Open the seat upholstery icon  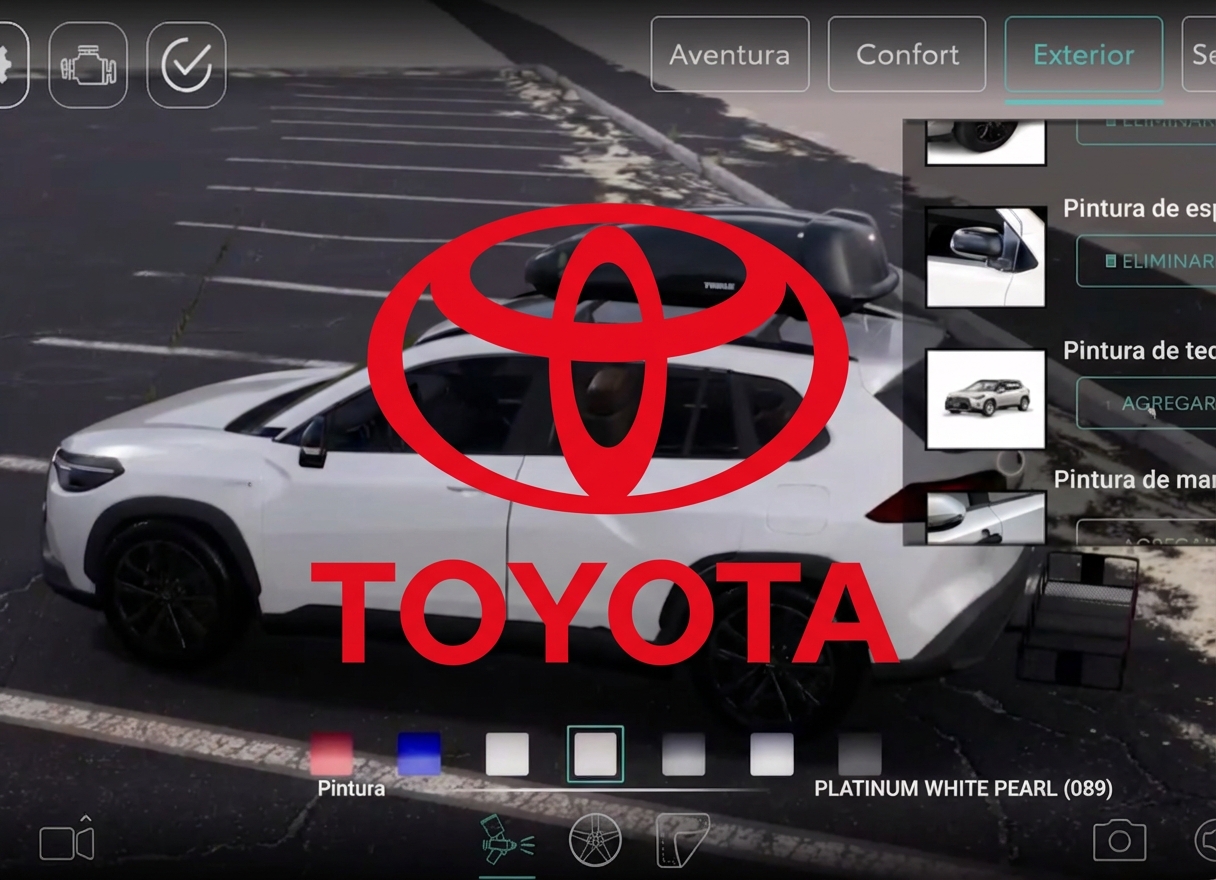click(x=682, y=839)
